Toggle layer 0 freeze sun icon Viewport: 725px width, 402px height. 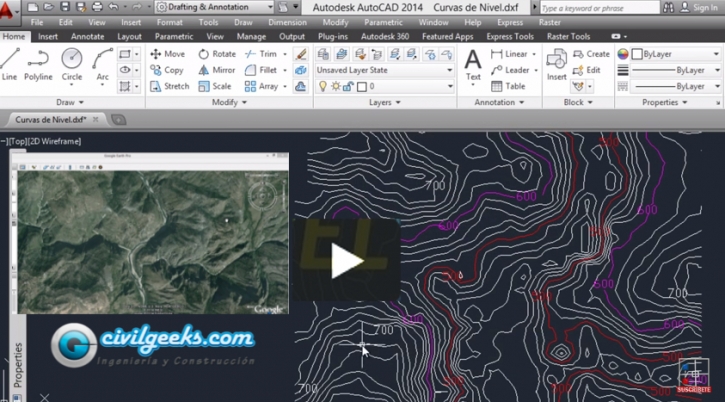(336, 87)
